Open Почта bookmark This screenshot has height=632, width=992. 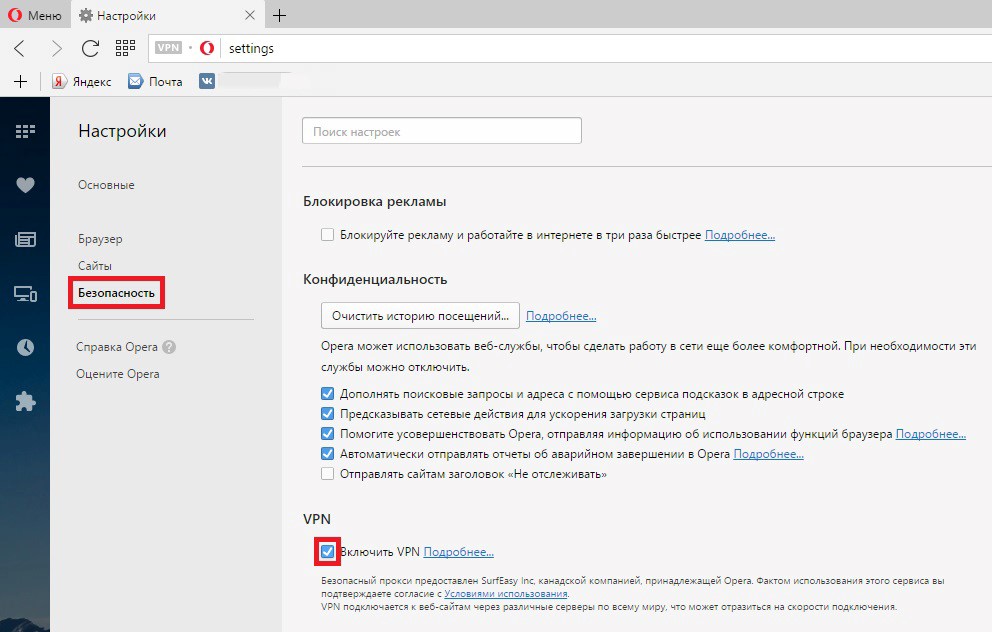pyautogui.click(x=155, y=81)
